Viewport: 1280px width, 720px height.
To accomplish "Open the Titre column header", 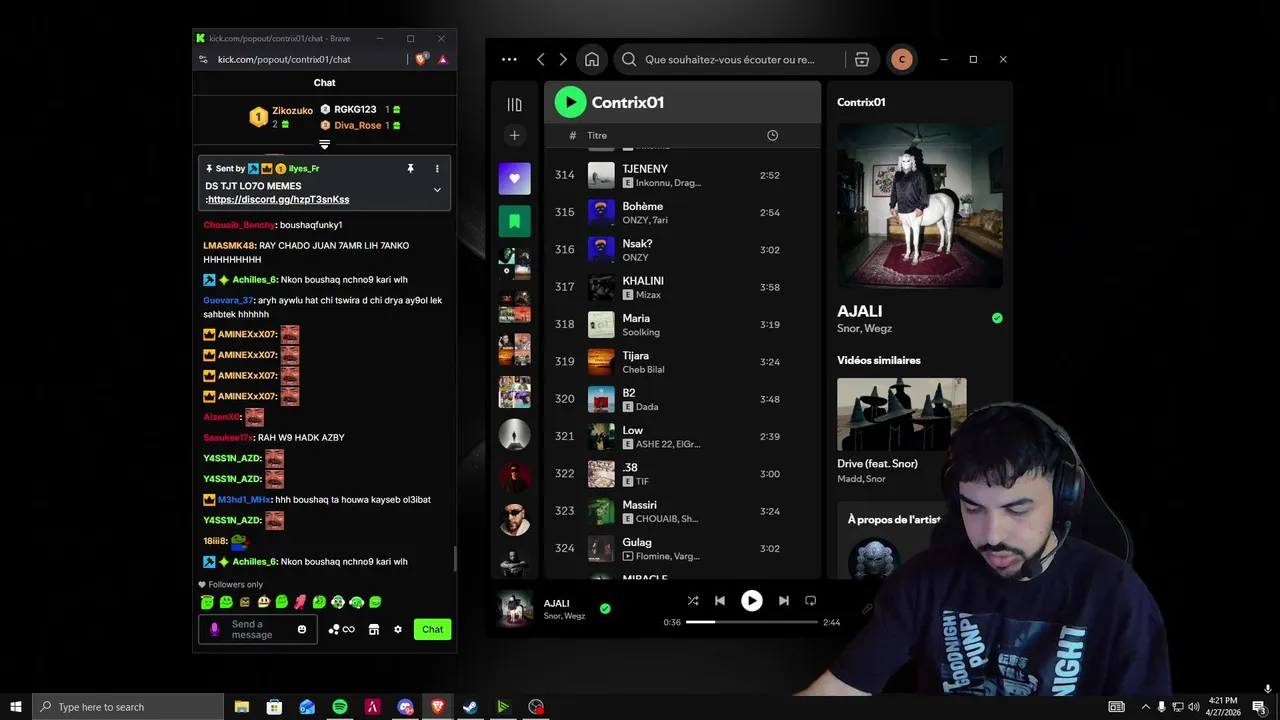I will 597,135.
